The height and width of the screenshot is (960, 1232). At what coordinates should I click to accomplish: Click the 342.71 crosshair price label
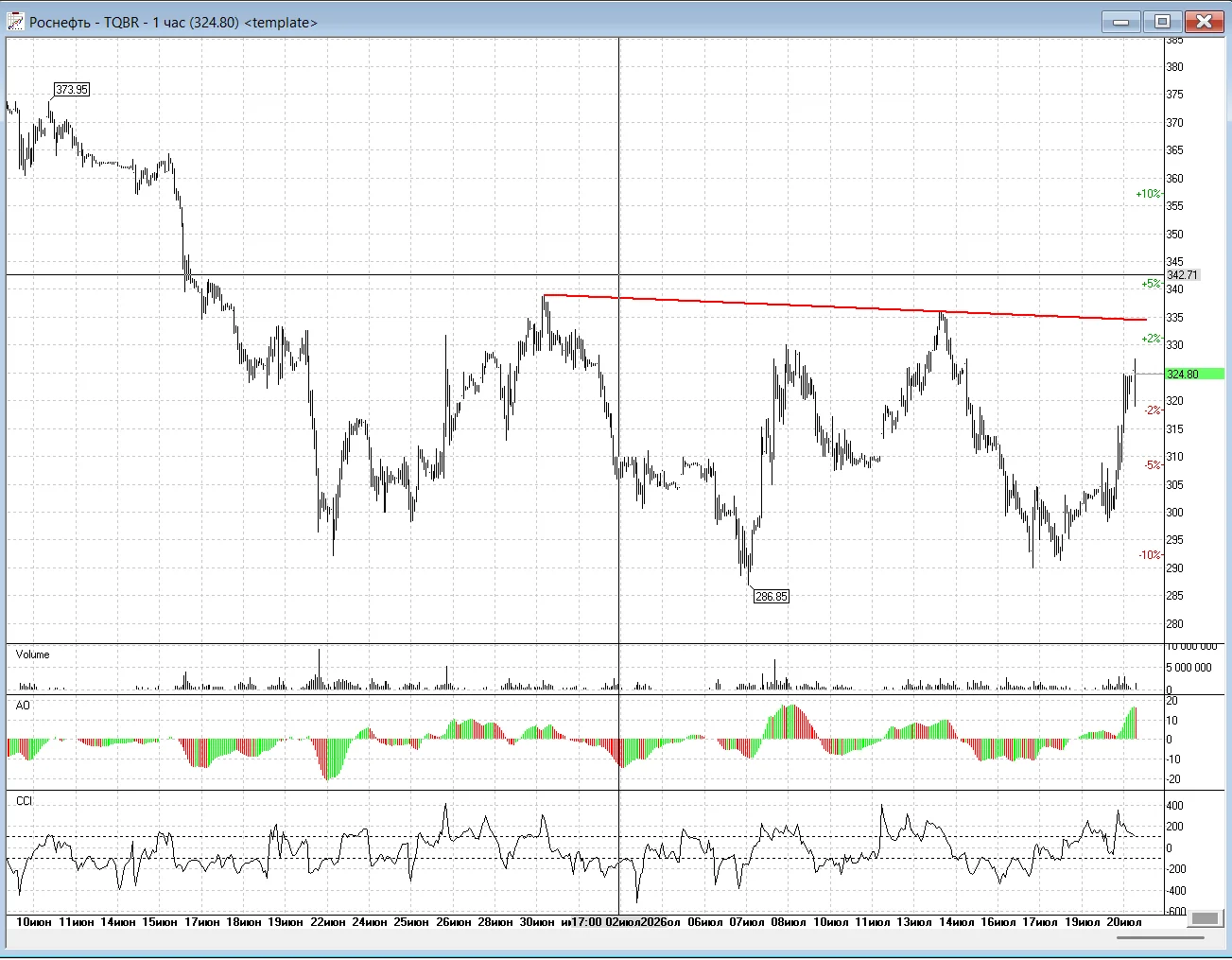click(1182, 275)
